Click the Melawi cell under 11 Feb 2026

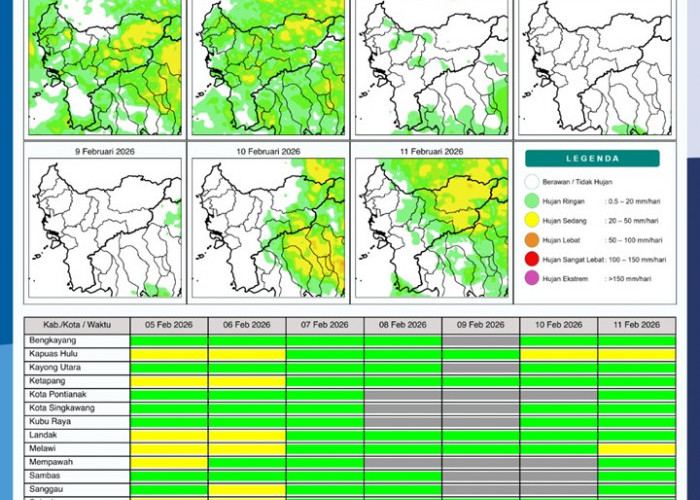(636, 449)
